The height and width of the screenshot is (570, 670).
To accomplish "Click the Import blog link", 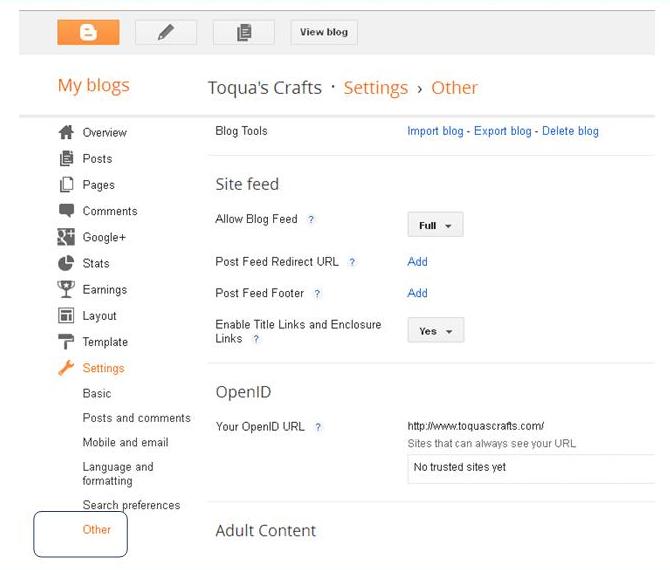I will (x=435, y=131).
